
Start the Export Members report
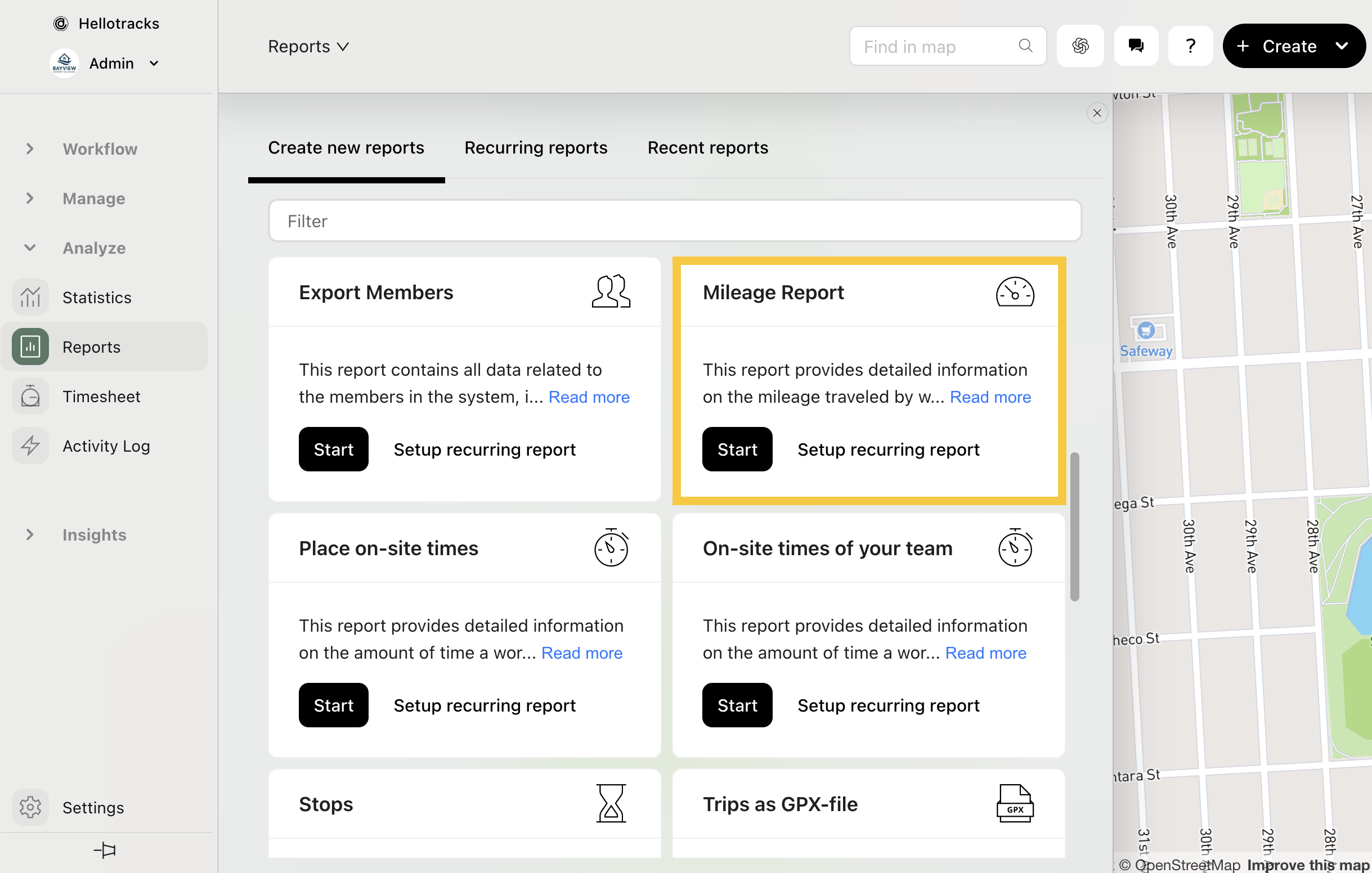[x=333, y=449]
